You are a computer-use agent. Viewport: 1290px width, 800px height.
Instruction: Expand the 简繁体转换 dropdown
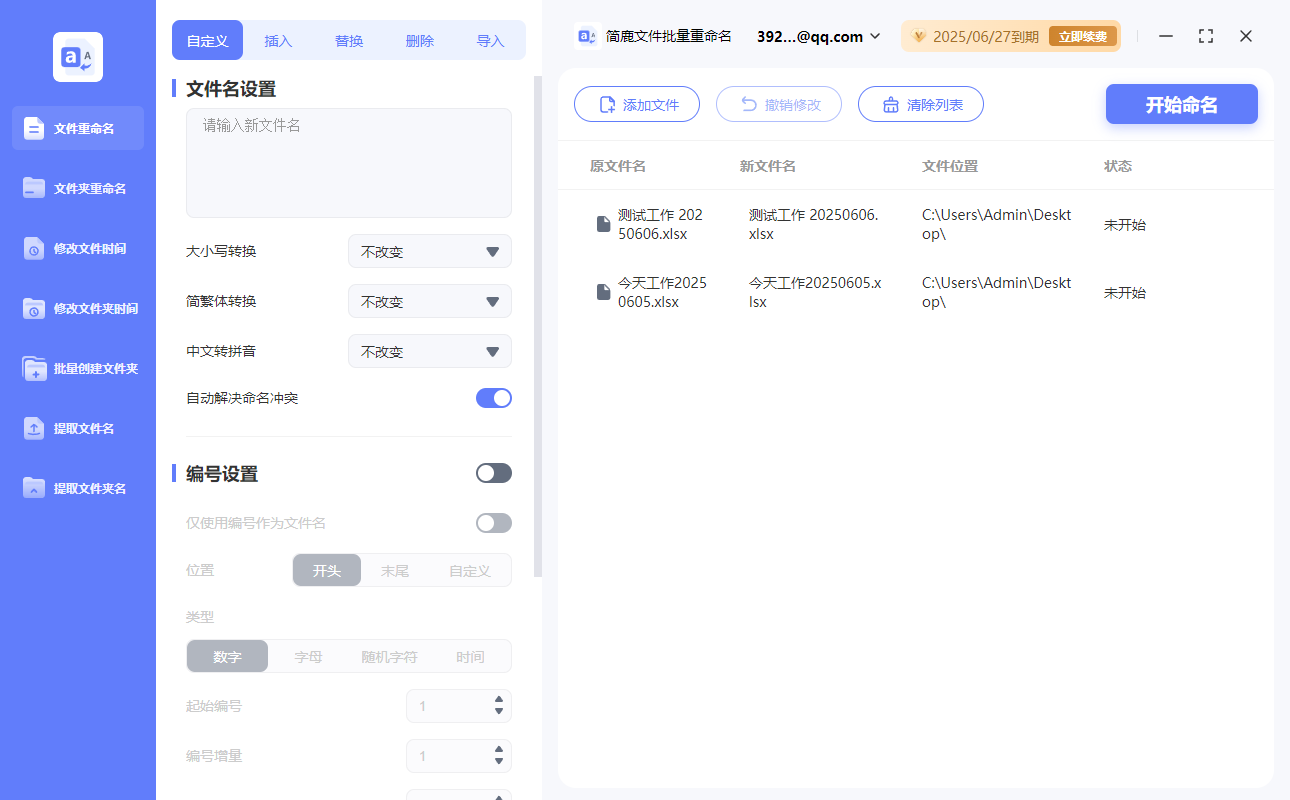(429, 301)
